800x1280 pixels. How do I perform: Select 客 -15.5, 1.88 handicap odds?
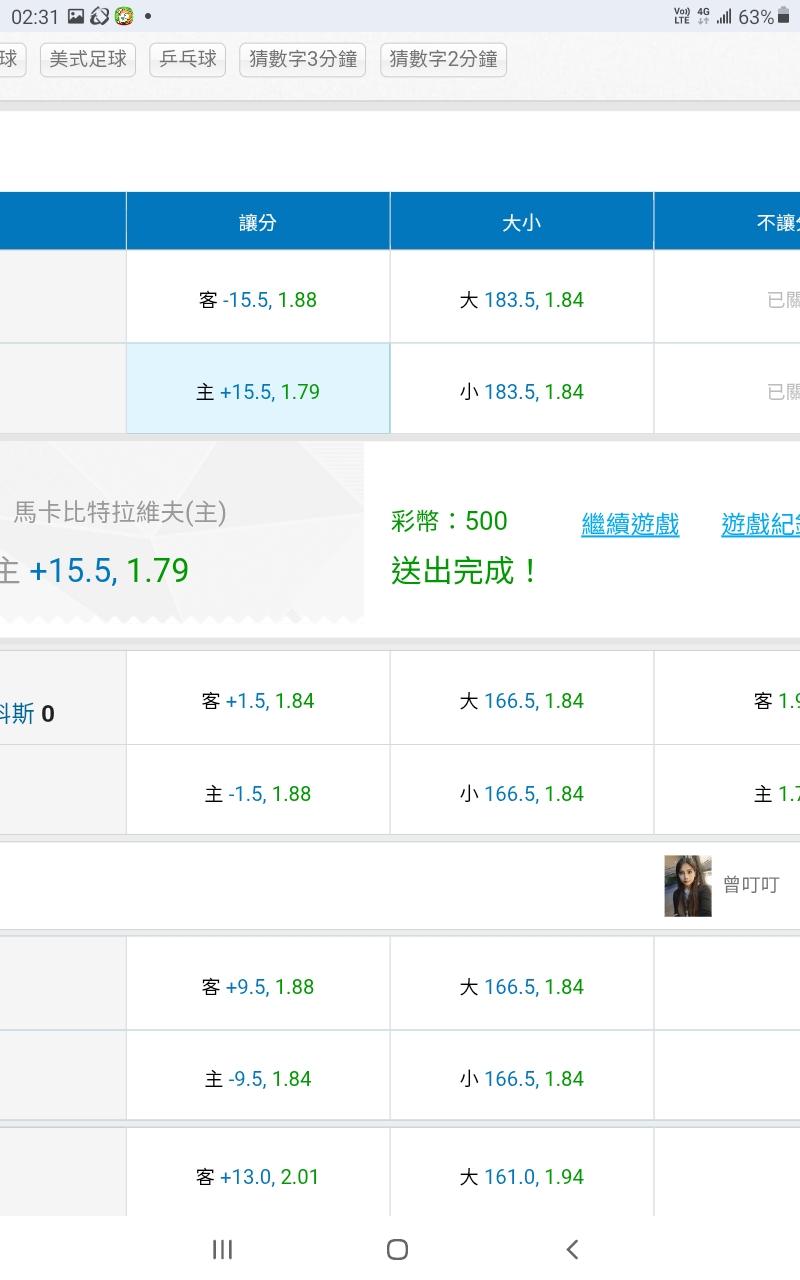[258, 300]
